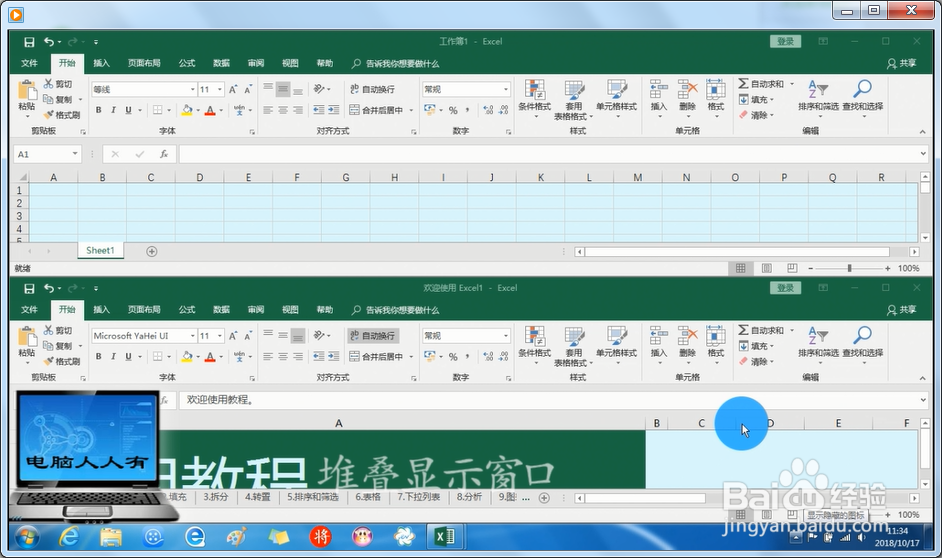Collapse ribbon arrow in top window
The width and height of the screenshot is (942, 558).
point(922,132)
